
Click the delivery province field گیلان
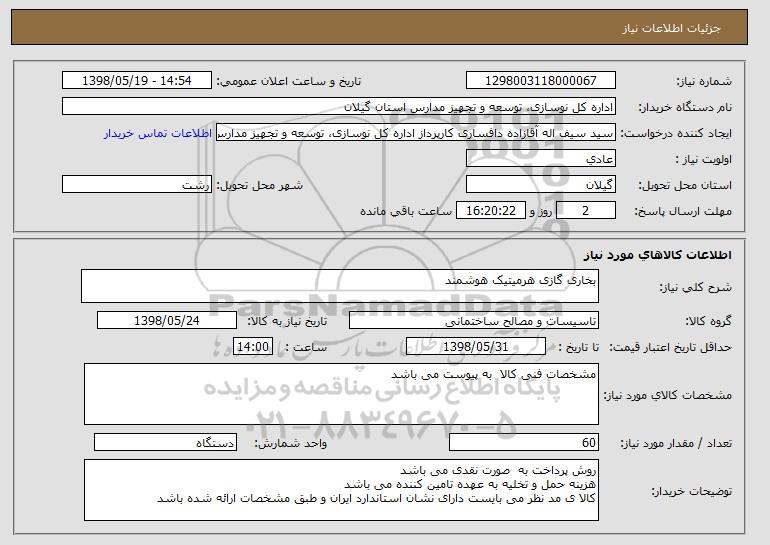click(x=541, y=185)
